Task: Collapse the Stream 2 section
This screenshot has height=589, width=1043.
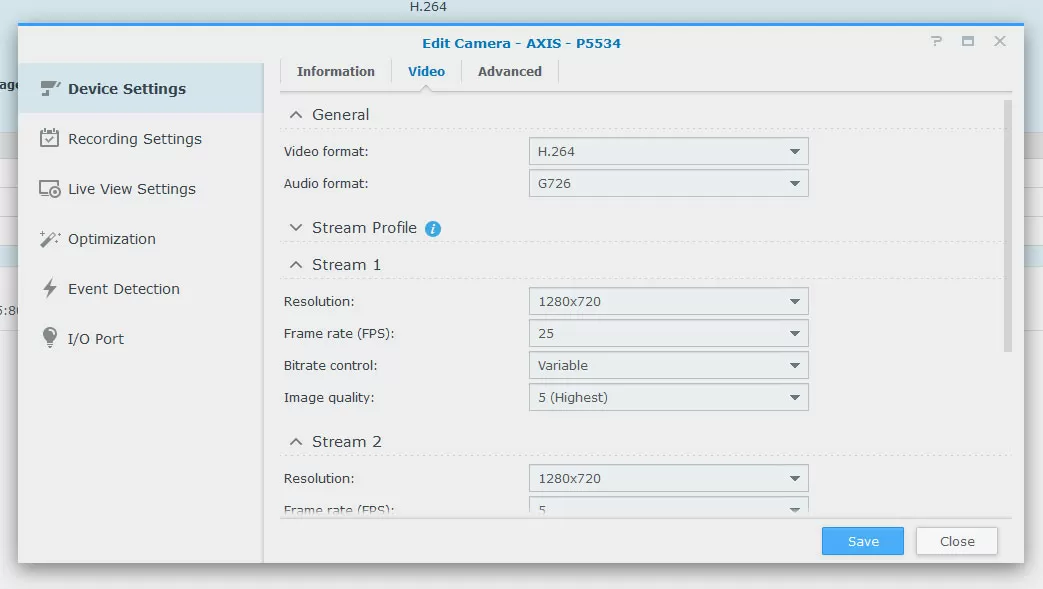Action: pos(296,442)
